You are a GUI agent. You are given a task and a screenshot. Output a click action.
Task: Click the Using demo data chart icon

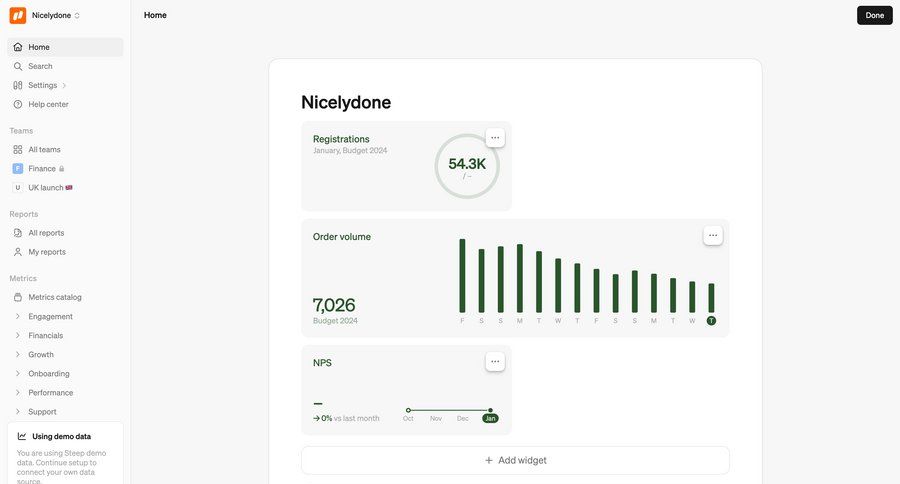point(22,436)
